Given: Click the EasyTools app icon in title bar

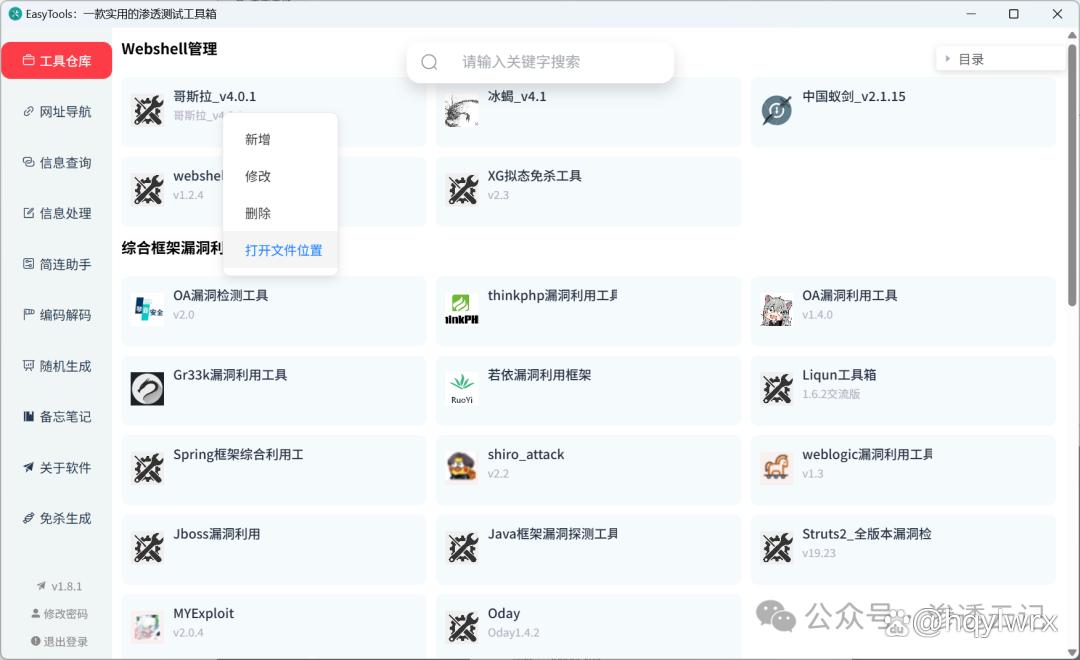Looking at the screenshot, I should (14, 14).
